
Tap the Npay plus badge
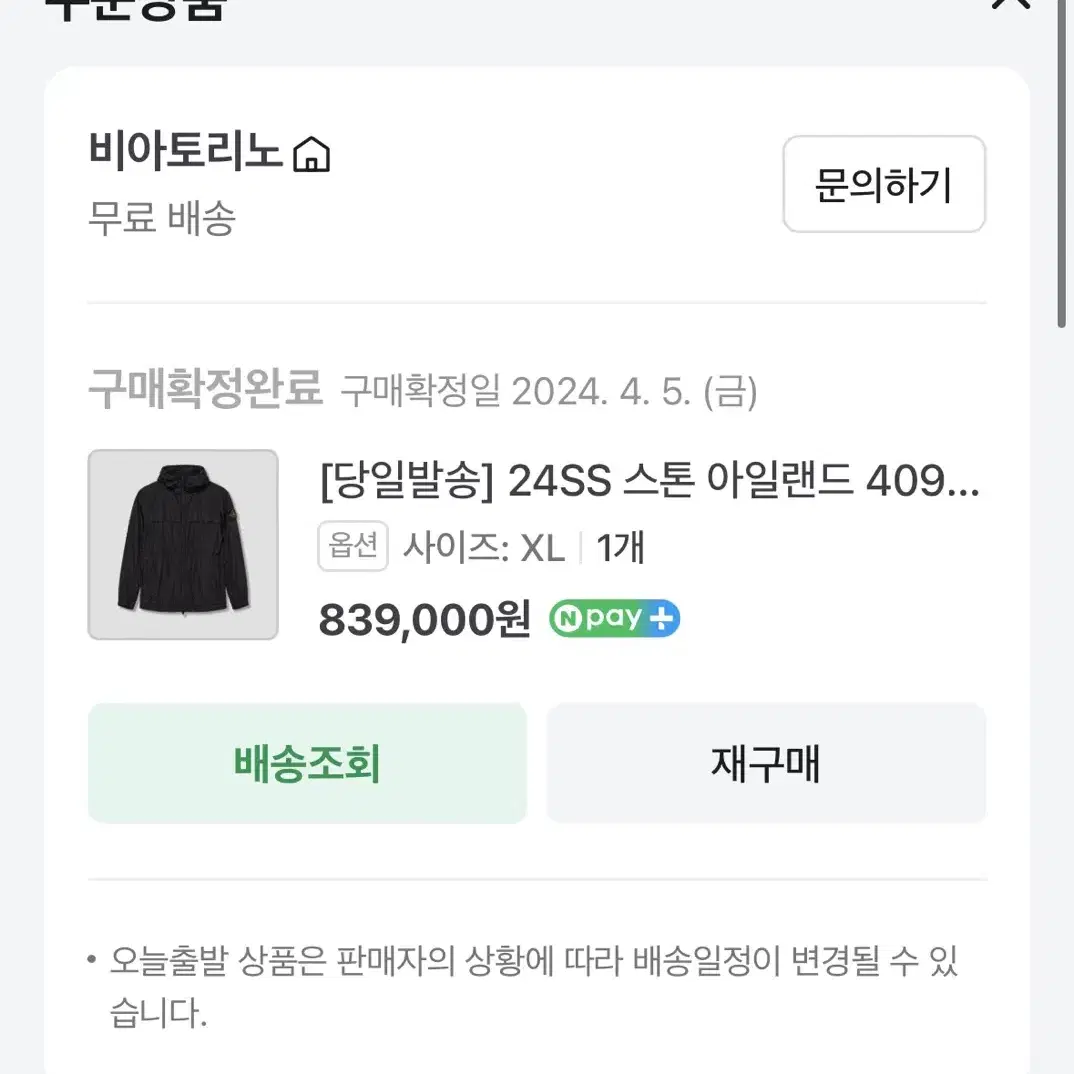614,619
